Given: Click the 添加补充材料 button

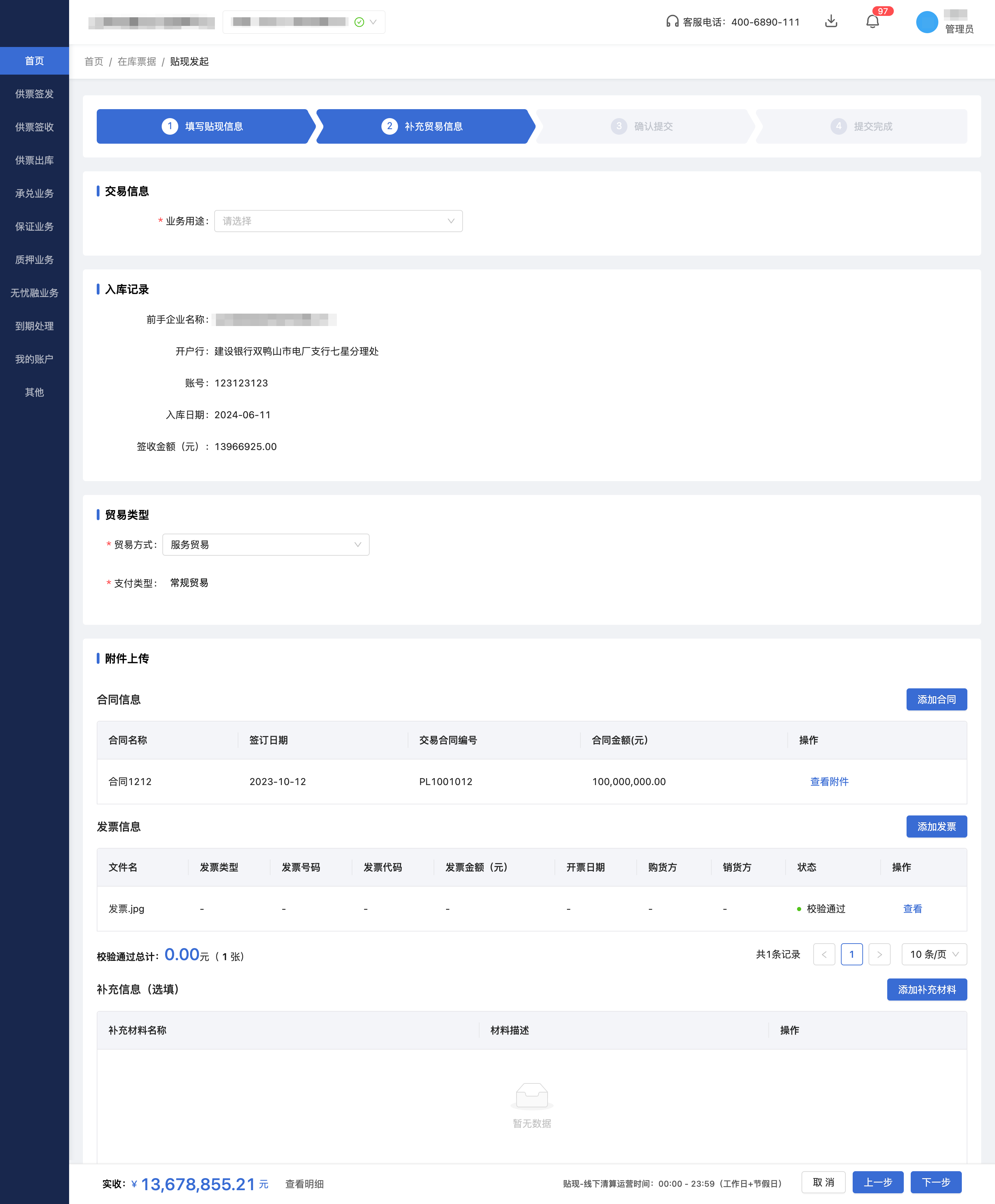Looking at the screenshot, I should pos(927,990).
